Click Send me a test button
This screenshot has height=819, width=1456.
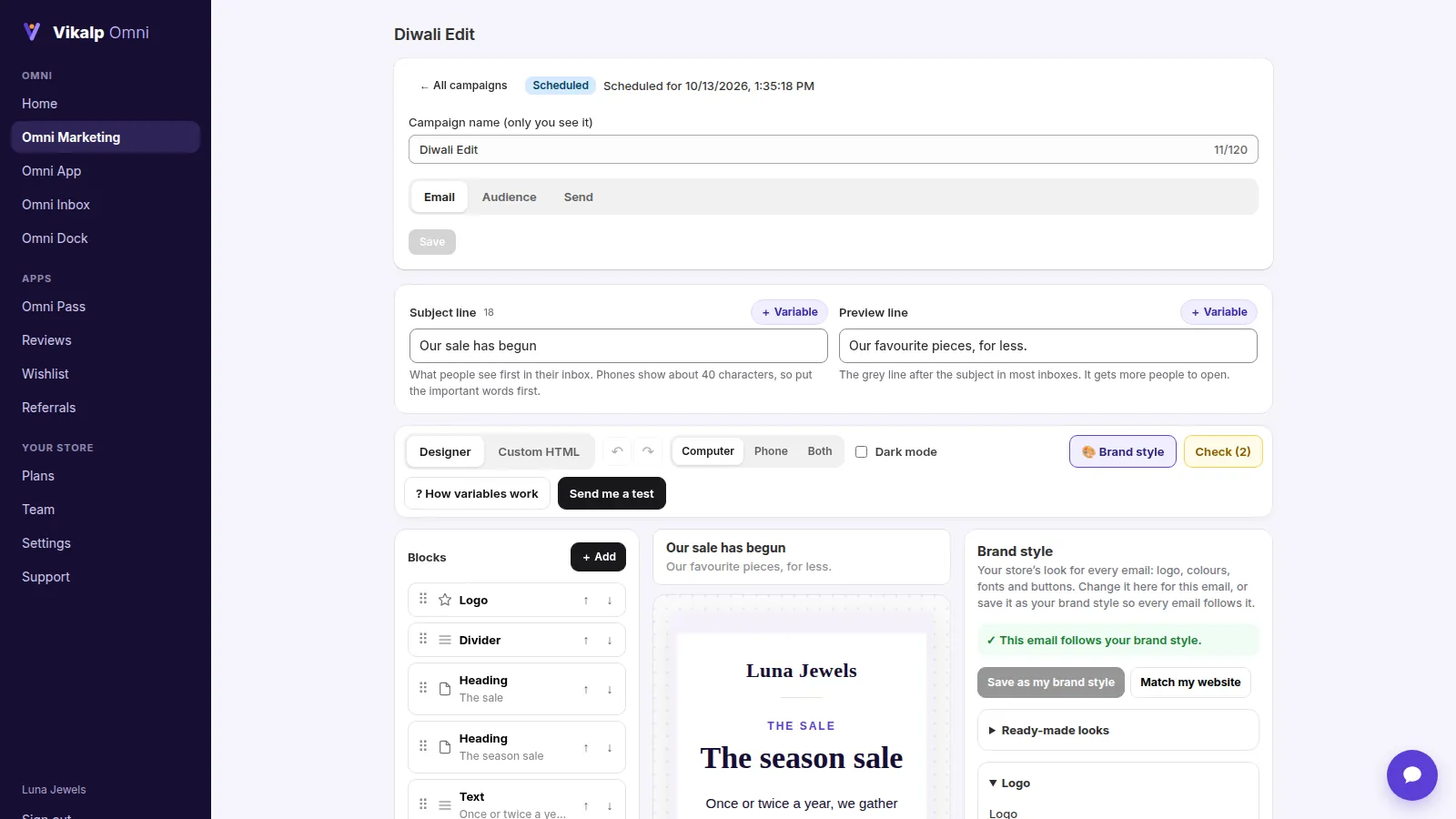(612, 493)
